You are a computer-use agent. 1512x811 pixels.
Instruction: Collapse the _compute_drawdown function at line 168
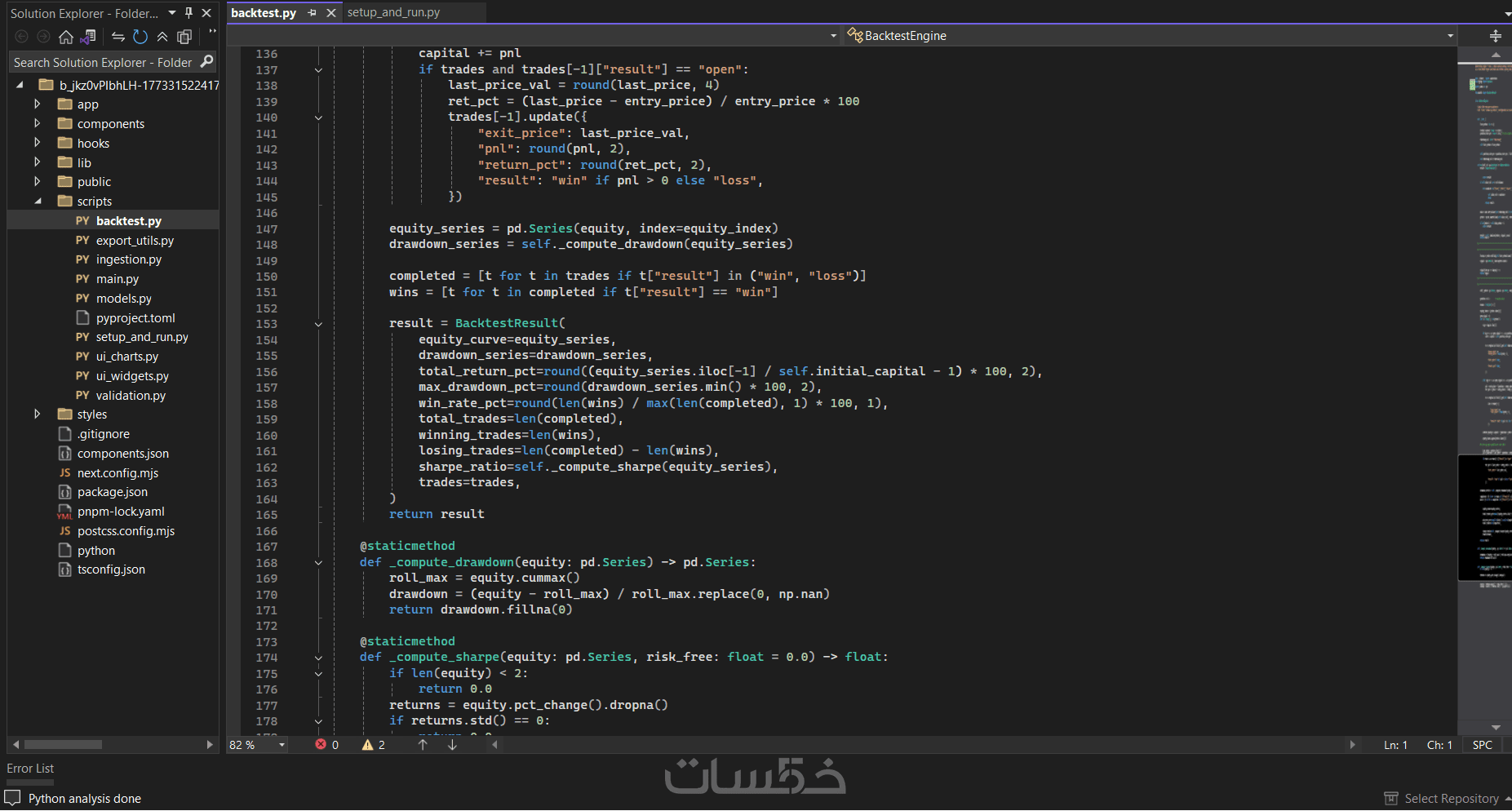click(318, 563)
